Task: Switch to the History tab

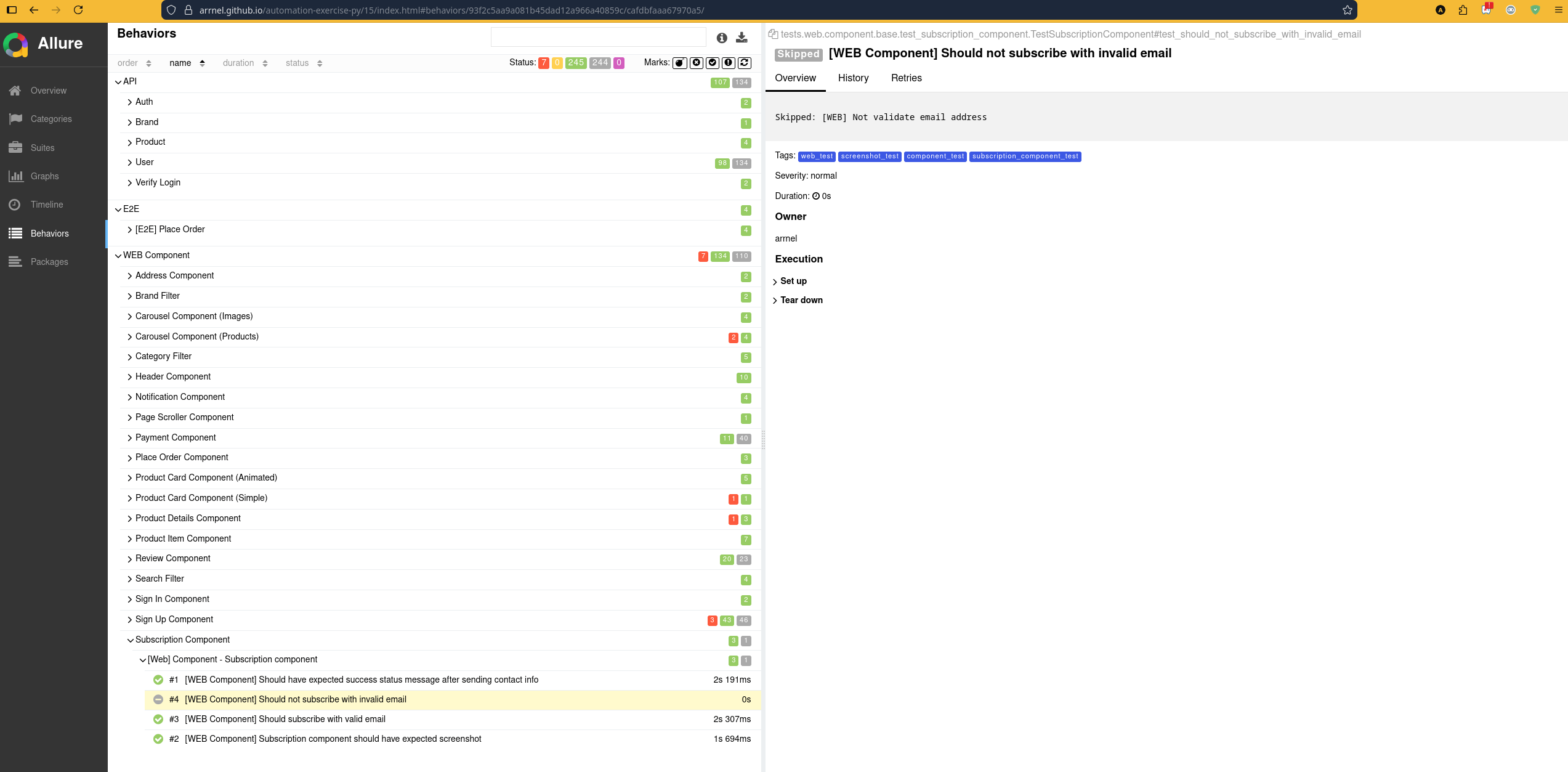Action: pyautogui.click(x=853, y=78)
